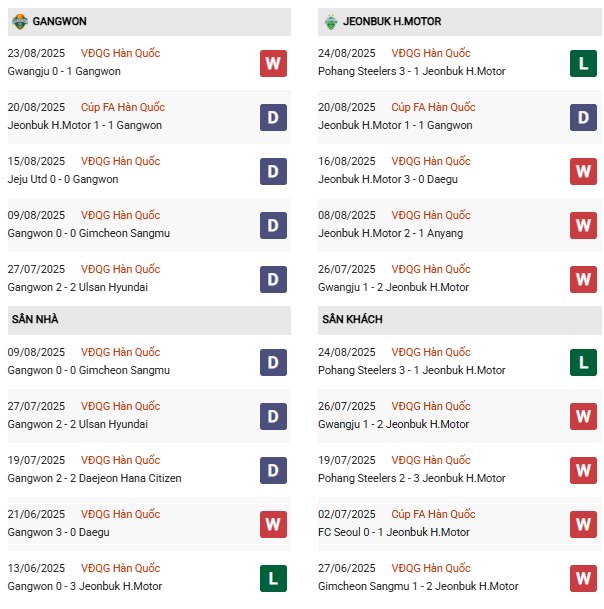Open match Gangwon 2 - 2 Daejeon Hana Citizen

coord(94,478)
